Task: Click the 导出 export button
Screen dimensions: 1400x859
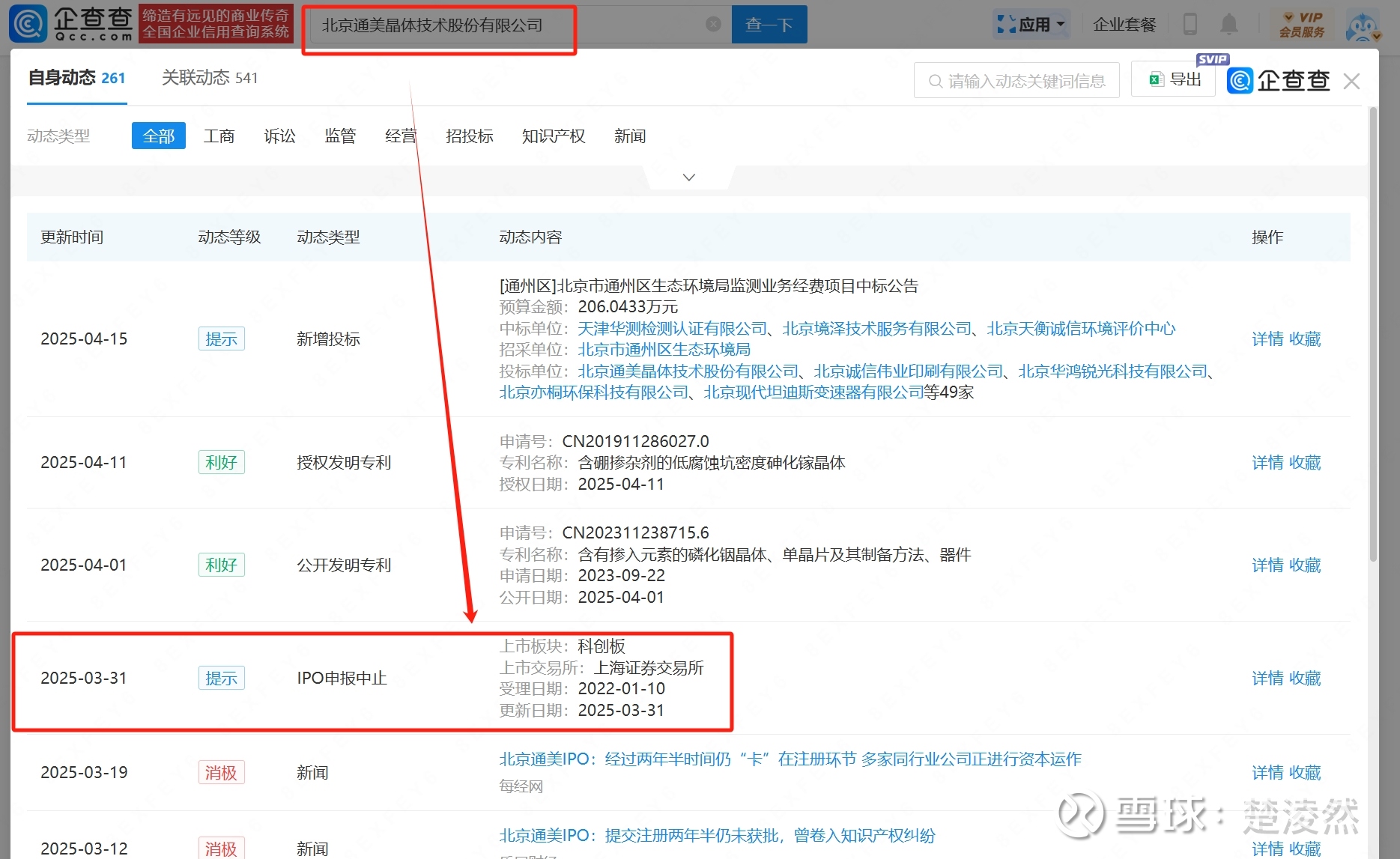Action: 1174,79
